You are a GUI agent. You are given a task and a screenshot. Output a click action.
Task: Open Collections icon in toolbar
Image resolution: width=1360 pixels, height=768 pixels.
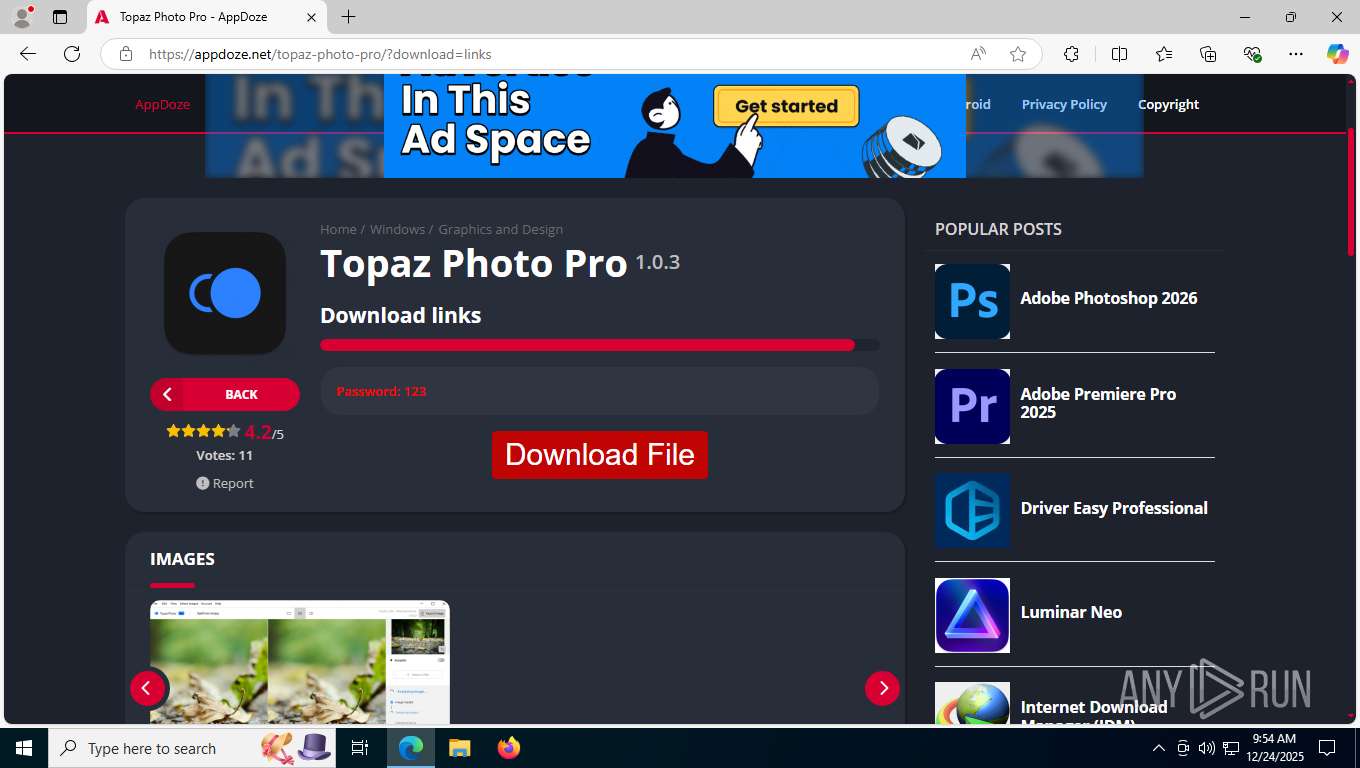pos(1208,54)
